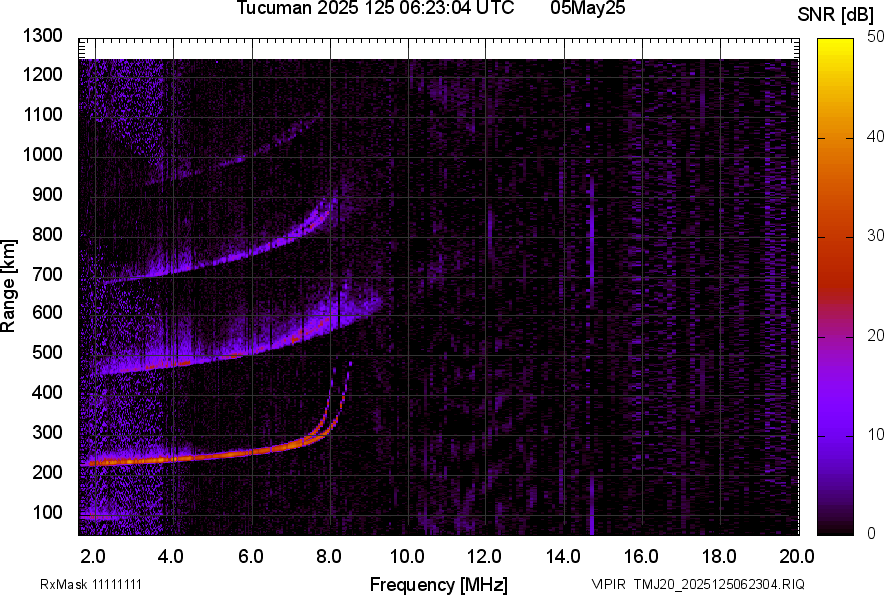The height and width of the screenshot is (595, 884).
Task: Click the colorbar tick value '30'
Action: tap(876, 235)
